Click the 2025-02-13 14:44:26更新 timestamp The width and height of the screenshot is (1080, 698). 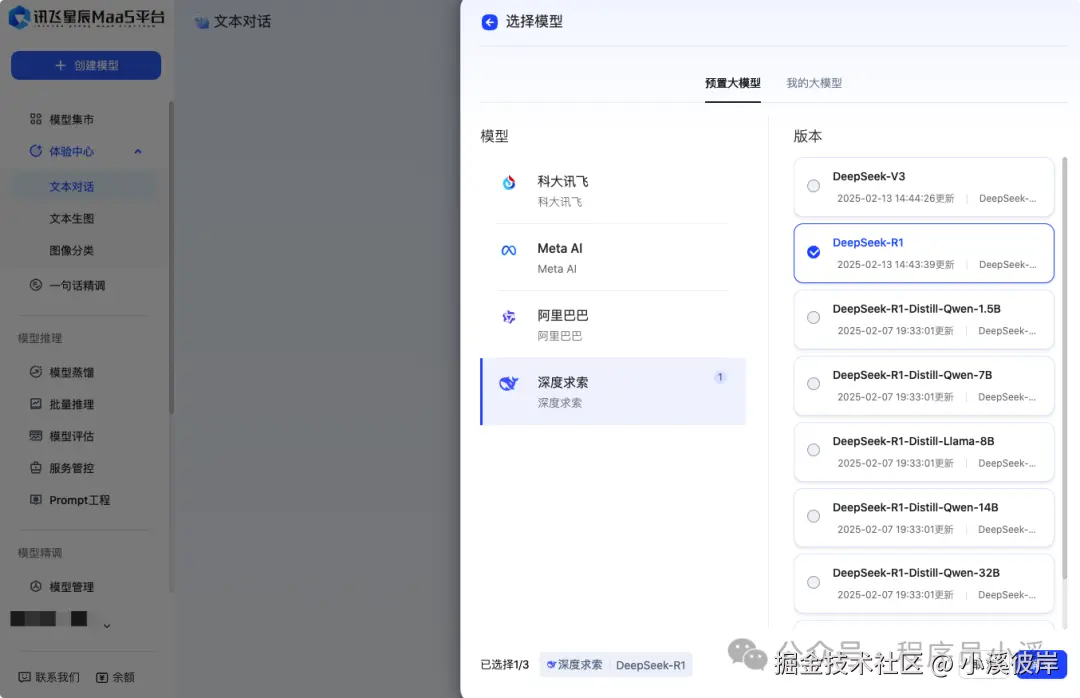[x=895, y=198]
